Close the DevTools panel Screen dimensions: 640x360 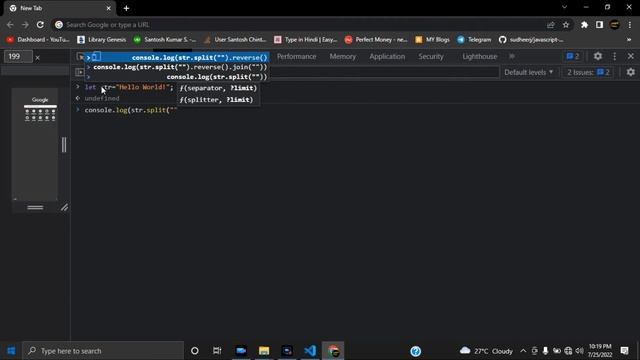(631, 56)
